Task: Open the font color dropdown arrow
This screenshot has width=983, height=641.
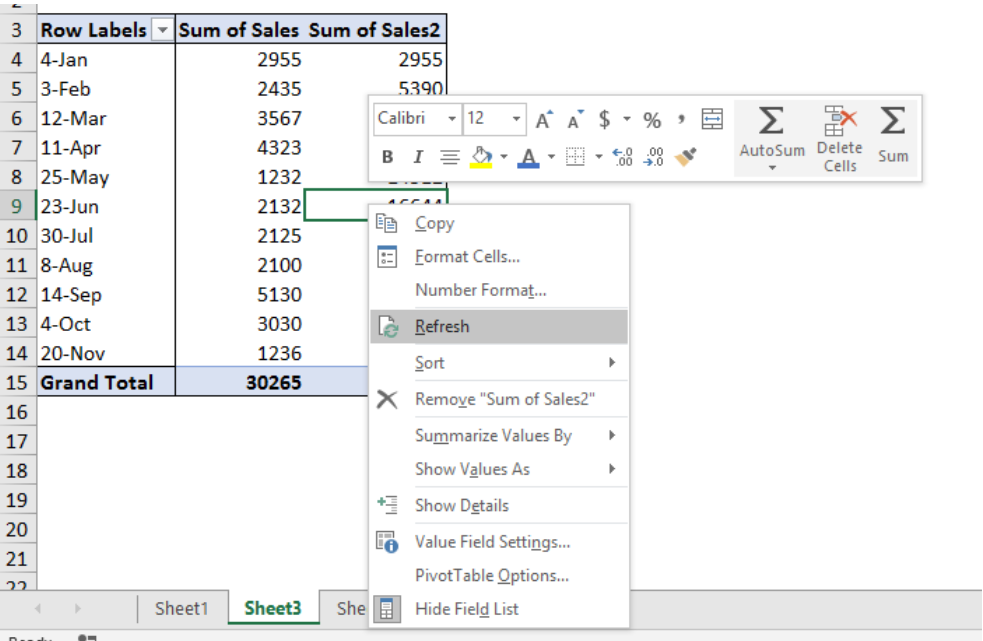Action: click(x=551, y=157)
